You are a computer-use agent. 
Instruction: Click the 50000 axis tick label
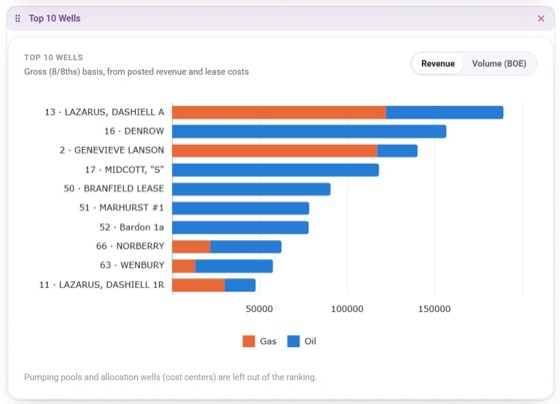[259, 309]
